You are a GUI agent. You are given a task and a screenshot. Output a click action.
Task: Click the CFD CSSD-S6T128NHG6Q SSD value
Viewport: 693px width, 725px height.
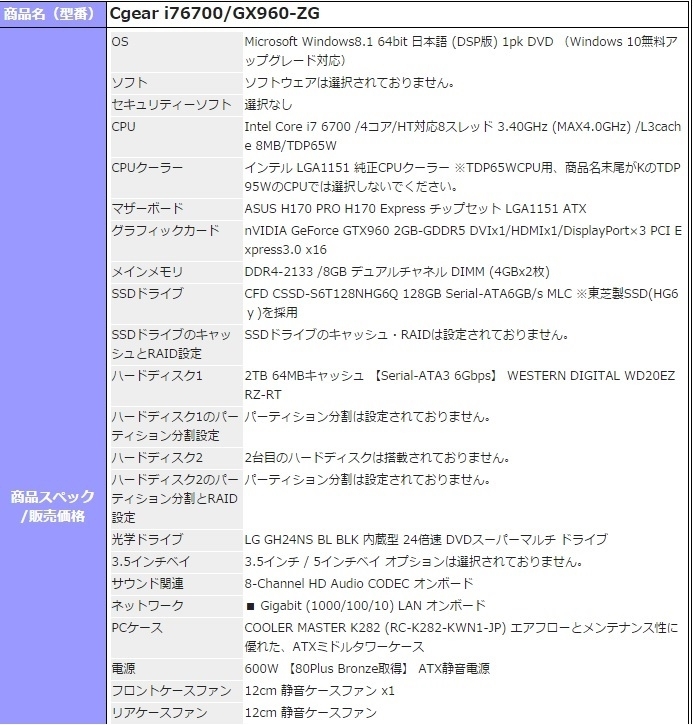click(461, 303)
